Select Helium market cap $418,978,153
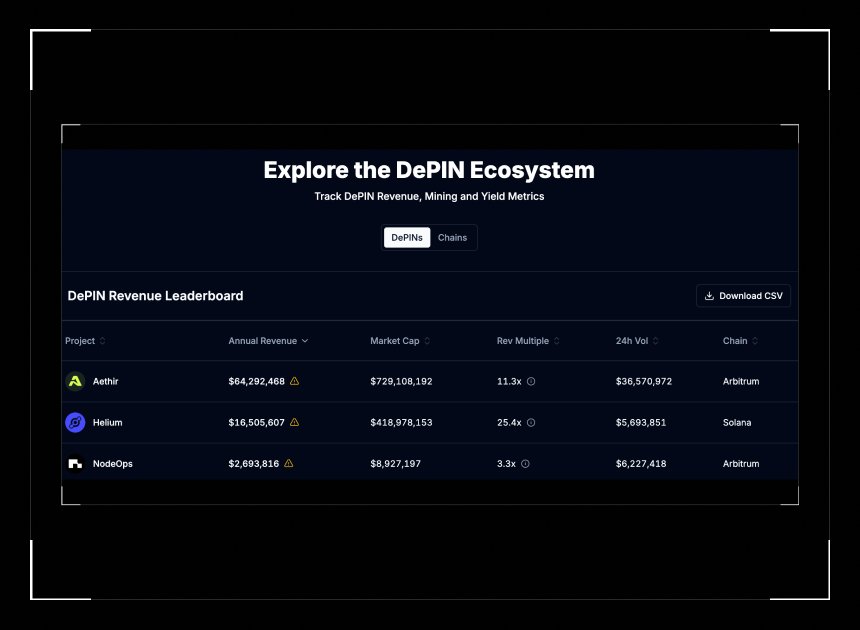Viewport: 860px width, 630px height. [401, 422]
